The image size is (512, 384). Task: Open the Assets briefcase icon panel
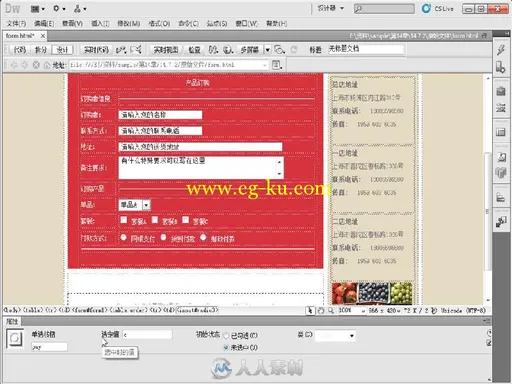501,91
